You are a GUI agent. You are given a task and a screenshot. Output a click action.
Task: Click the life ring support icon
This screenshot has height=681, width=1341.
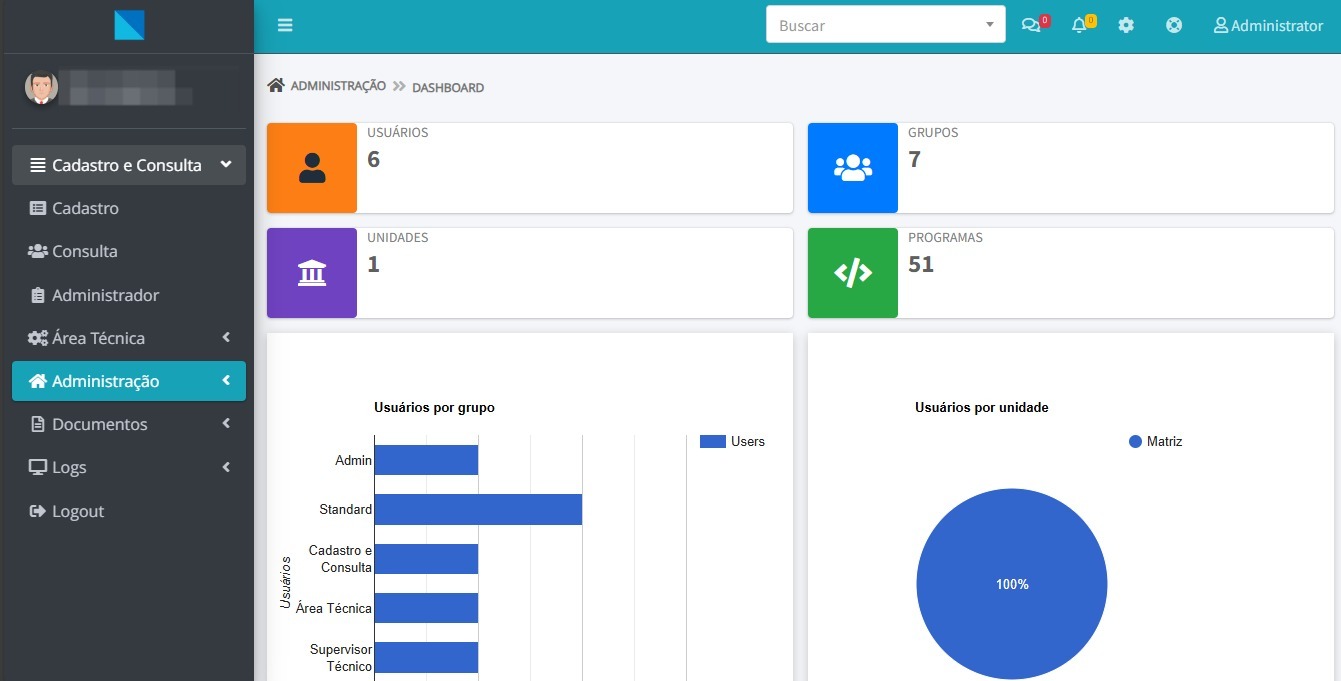pos(1174,26)
